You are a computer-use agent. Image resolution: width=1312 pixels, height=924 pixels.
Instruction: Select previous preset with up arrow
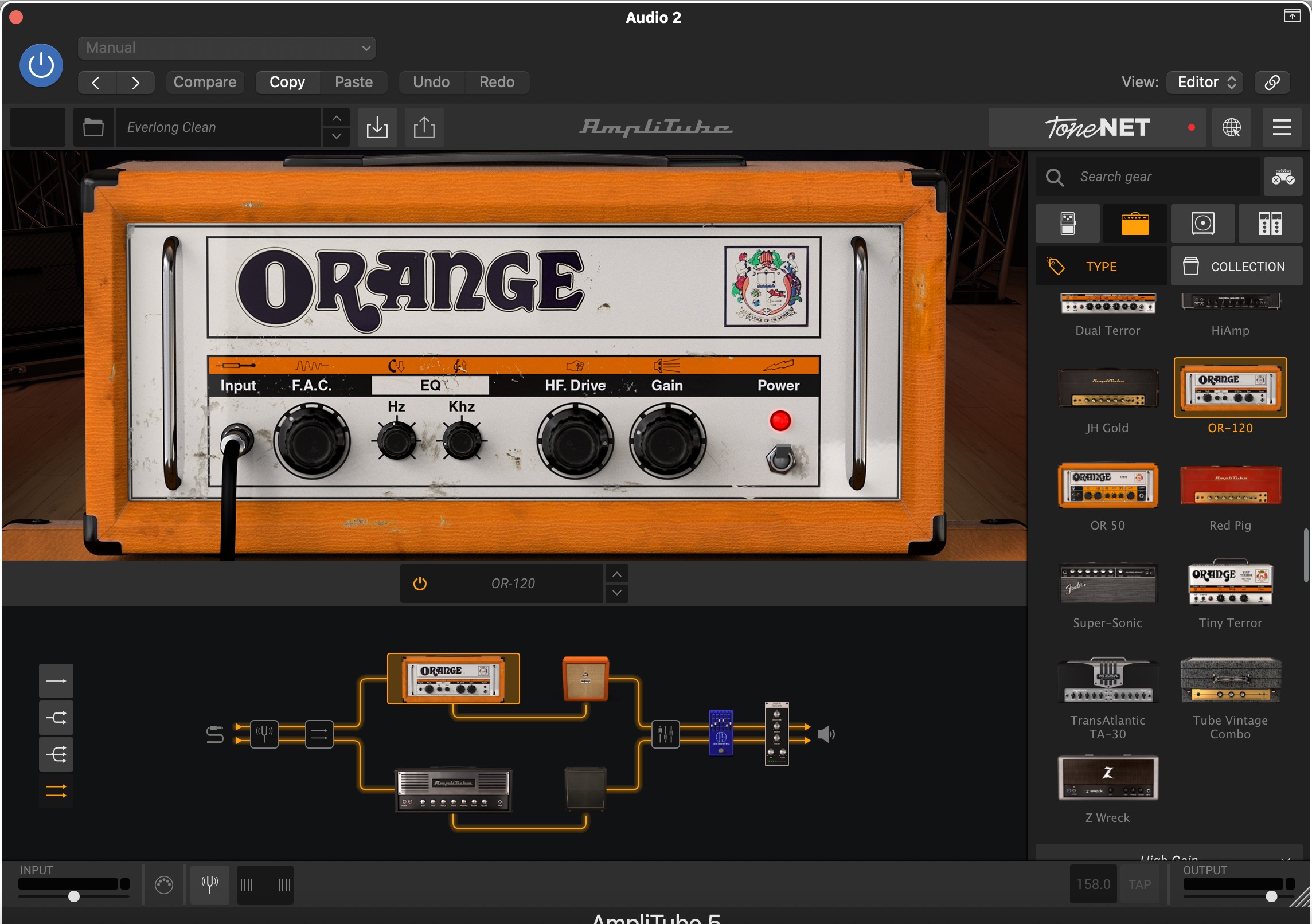pyautogui.click(x=337, y=118)
